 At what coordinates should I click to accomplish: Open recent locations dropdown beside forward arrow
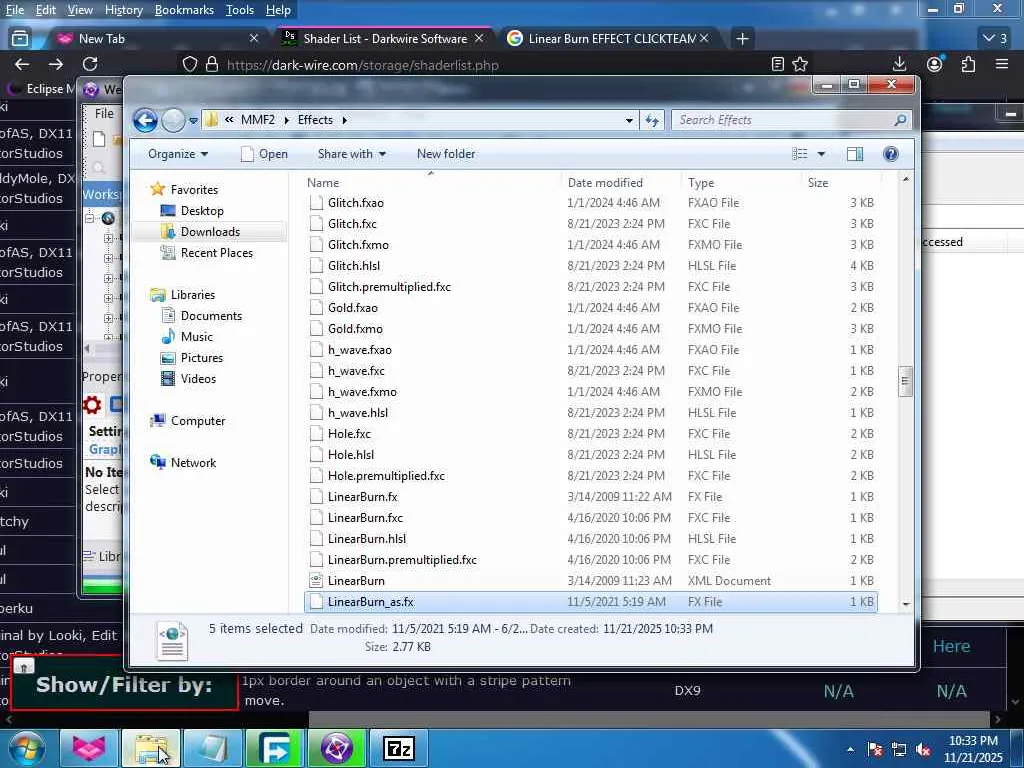point(193,121)
